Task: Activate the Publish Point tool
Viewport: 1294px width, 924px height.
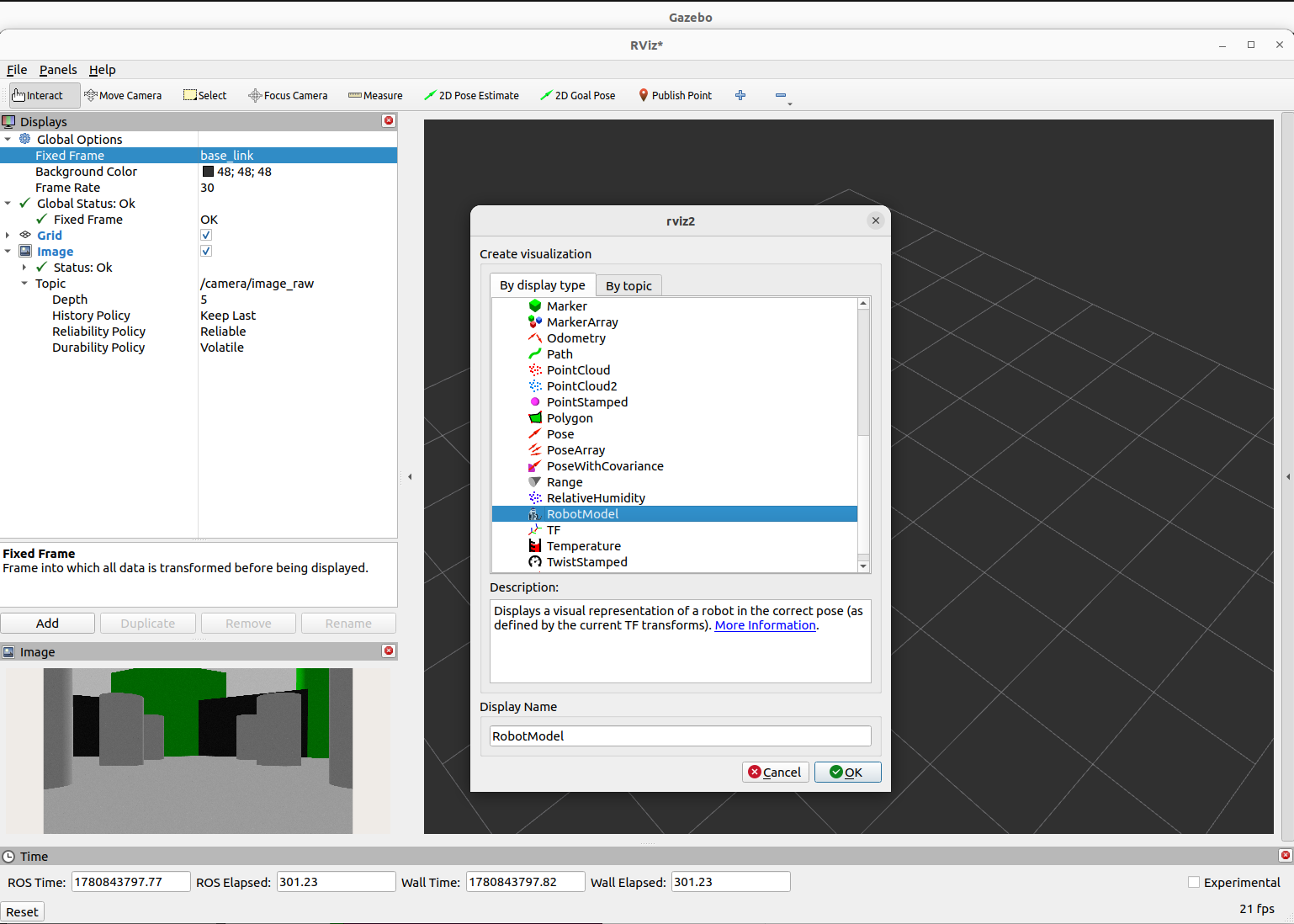Action: [675, 95]
